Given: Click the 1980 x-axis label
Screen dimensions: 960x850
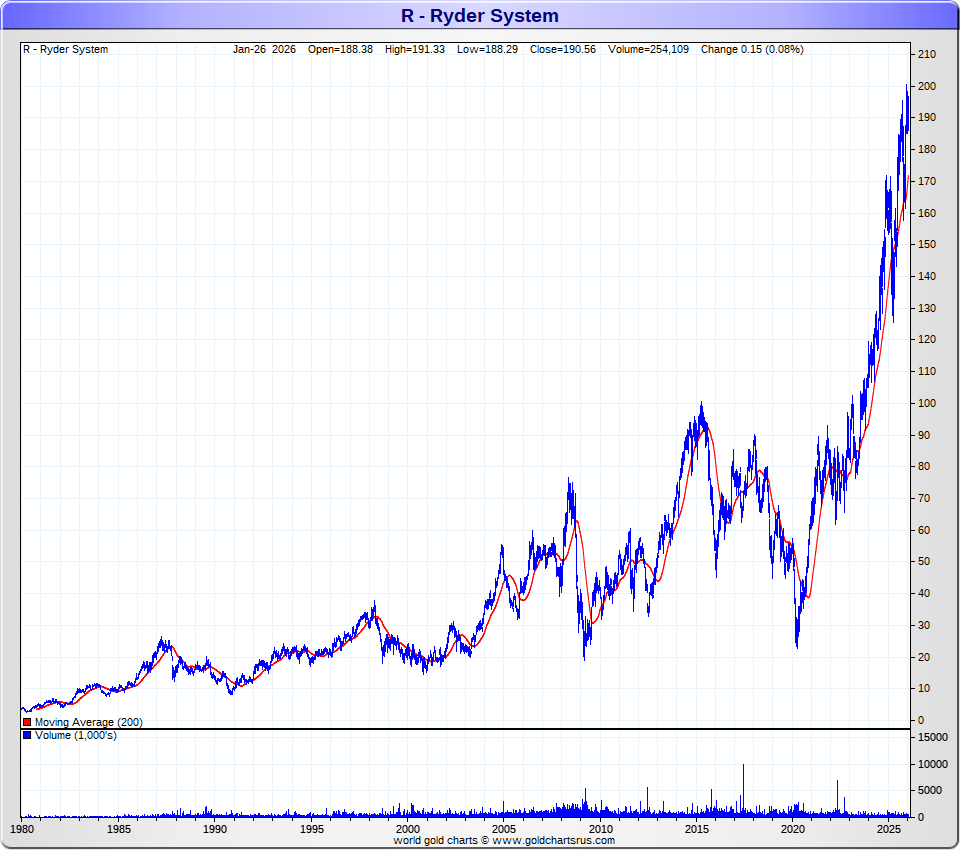Looking at the screenshot, I should tap(22, 829).
